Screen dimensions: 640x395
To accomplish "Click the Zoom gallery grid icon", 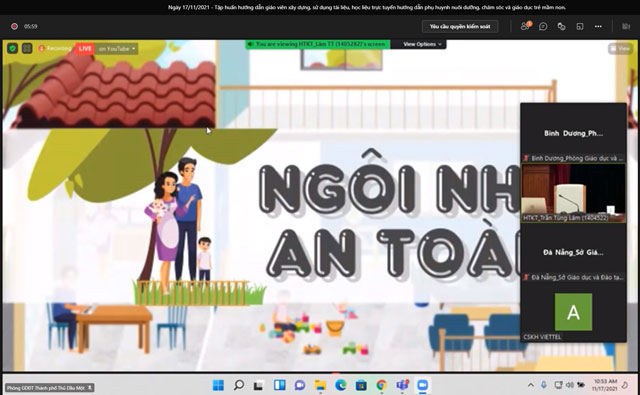I will tap(27, 49).
